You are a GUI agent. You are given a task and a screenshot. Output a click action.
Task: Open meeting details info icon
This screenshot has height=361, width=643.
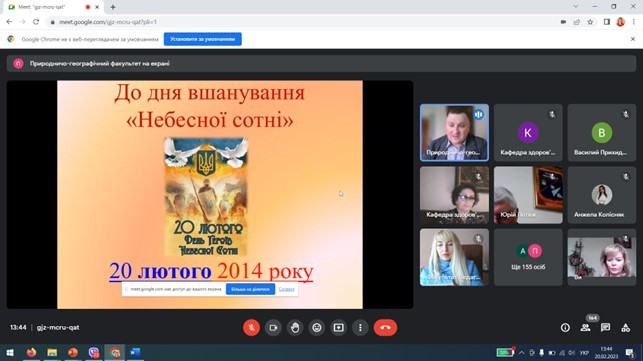coord(565,327)
